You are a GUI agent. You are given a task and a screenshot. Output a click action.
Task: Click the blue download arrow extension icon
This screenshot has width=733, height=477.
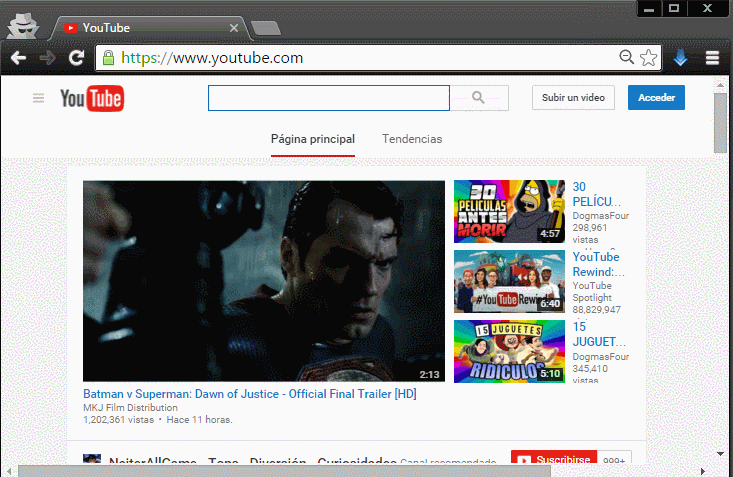(681, 58)
